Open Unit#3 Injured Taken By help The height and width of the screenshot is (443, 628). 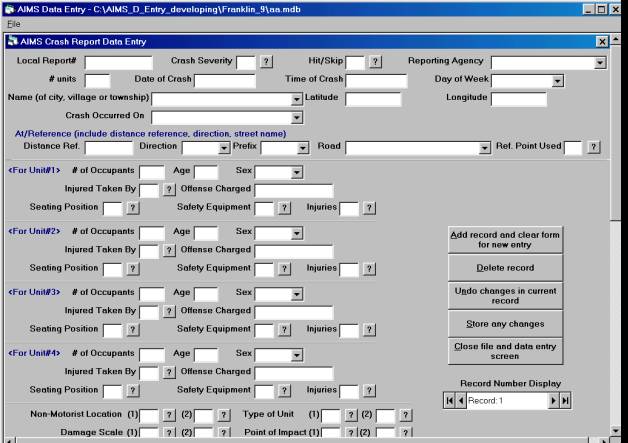click(x=169, y=311)
